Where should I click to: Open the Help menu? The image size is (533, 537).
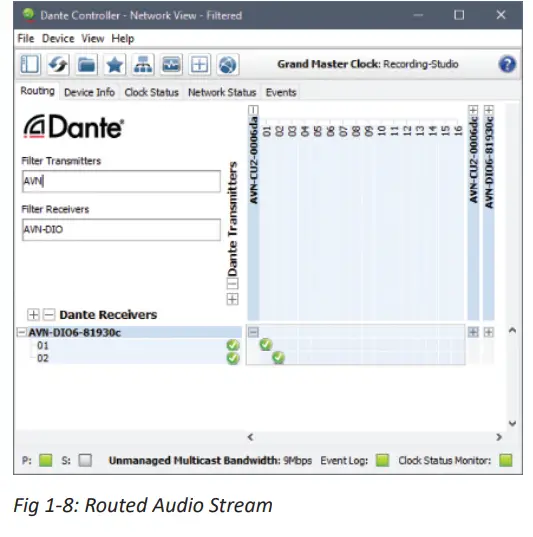pos(123,38)
